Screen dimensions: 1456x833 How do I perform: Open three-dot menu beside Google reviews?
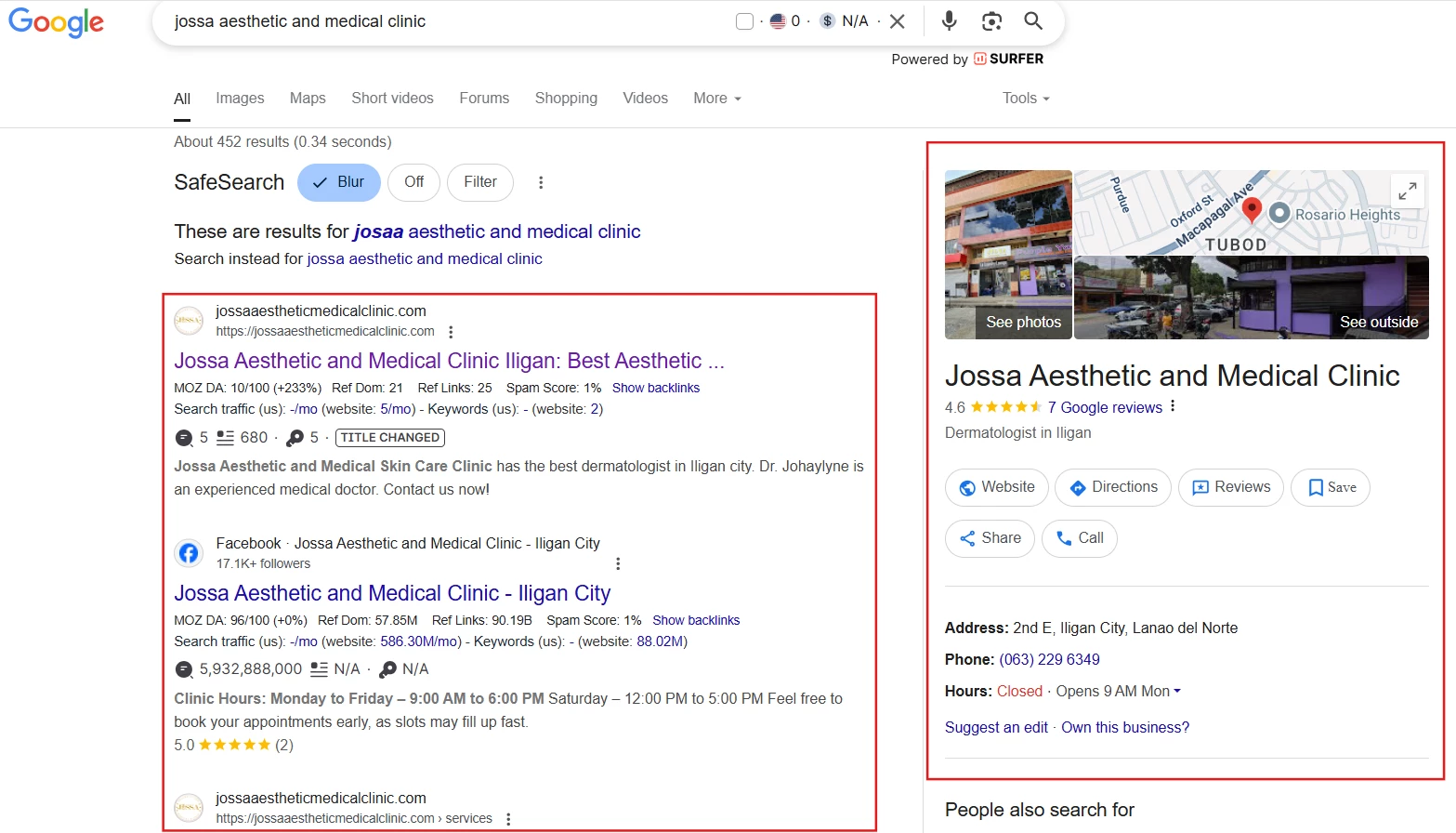[1173, 406]
